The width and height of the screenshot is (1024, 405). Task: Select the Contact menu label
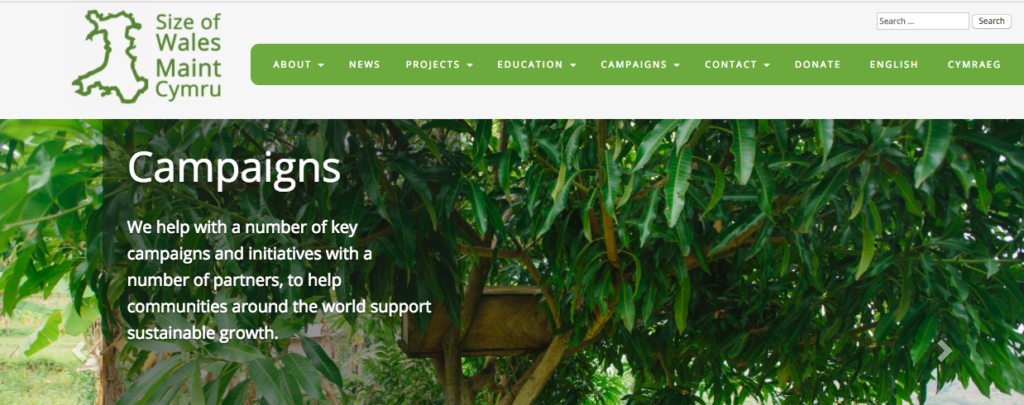point(731,65)
